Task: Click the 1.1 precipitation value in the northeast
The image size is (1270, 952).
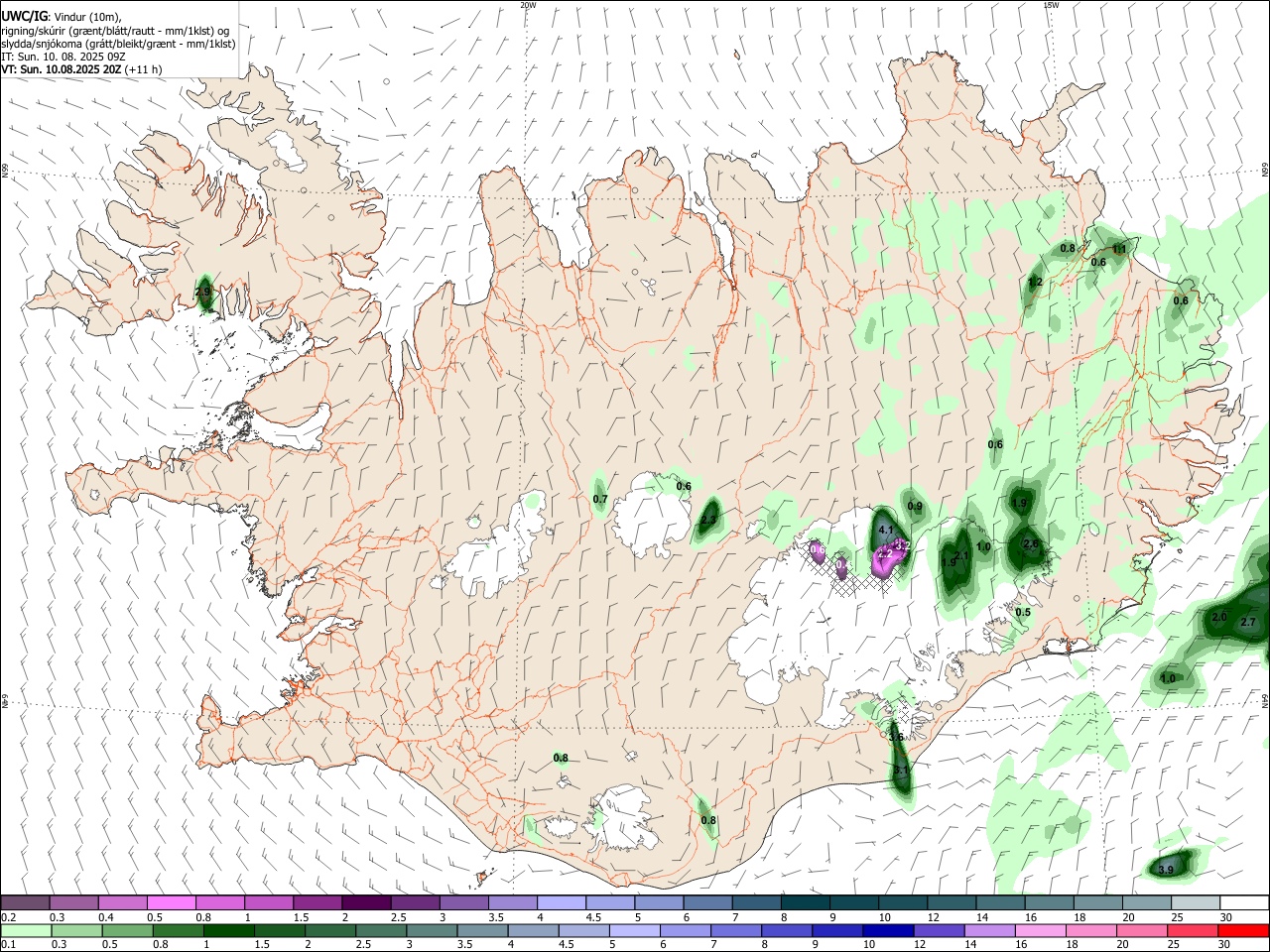Action: [1119, 249]
